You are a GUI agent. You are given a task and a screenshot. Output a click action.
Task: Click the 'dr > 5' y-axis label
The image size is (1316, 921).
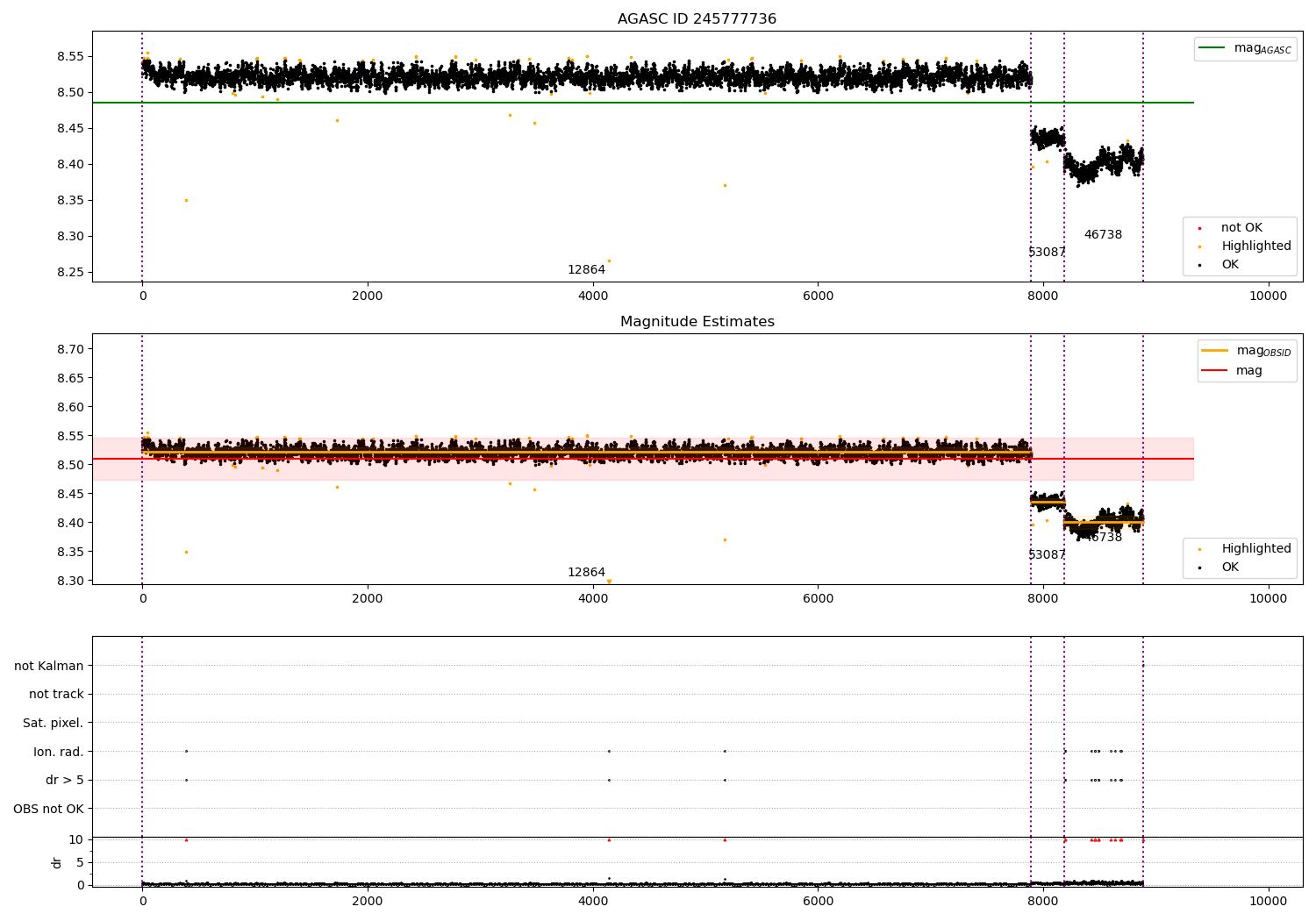65,781
